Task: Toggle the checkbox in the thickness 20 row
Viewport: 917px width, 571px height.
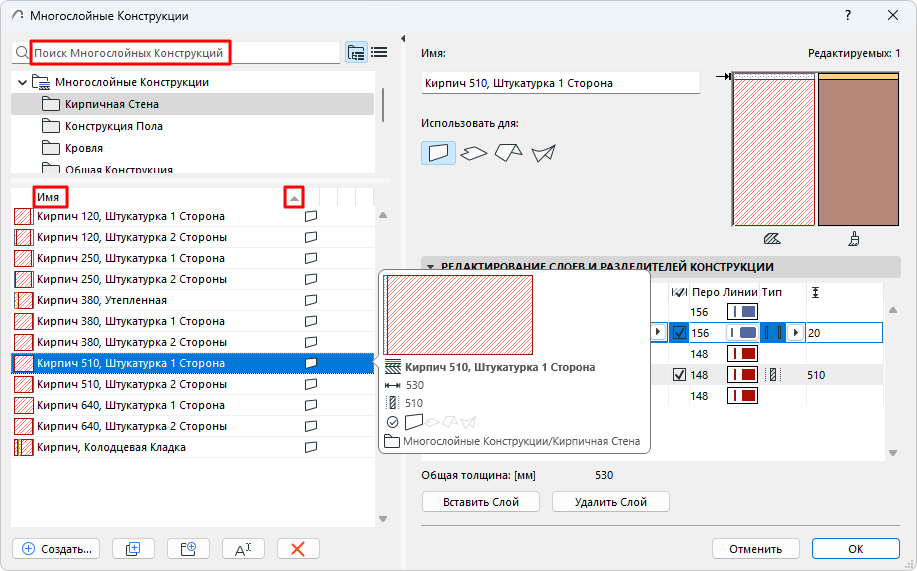Action: pyautogui.click(x=679, y=333)
